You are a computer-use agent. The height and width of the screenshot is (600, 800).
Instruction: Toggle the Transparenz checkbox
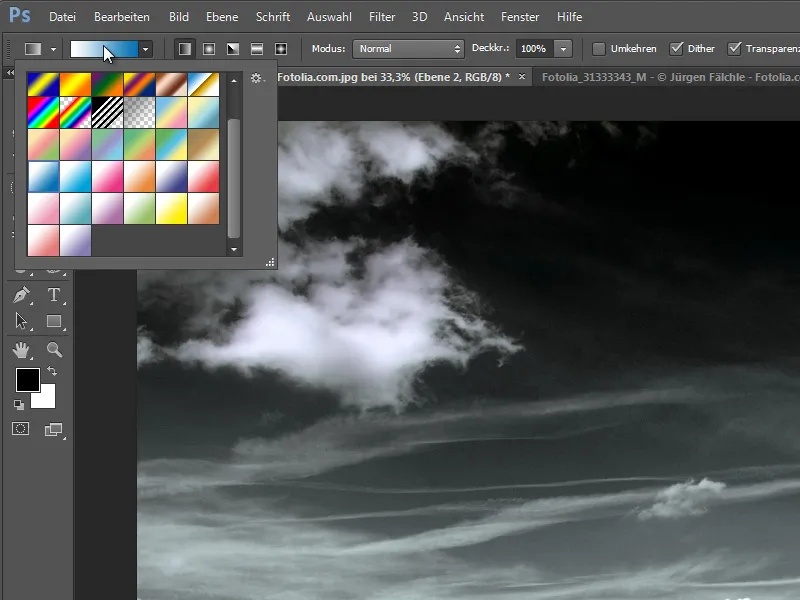pyautogui.click(x=734, y=49)
